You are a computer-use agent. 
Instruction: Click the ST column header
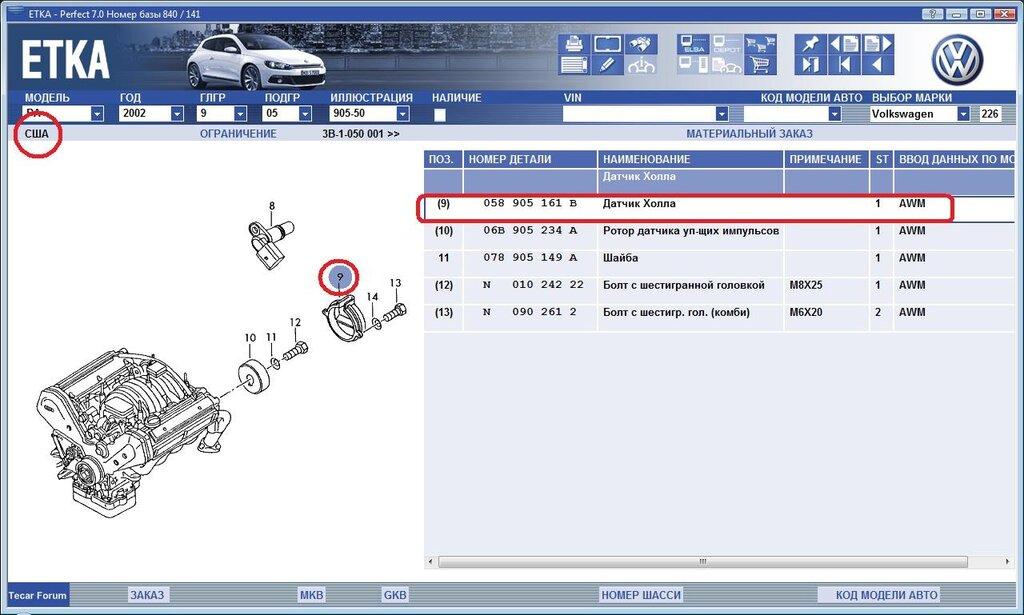tap(882, 159)
